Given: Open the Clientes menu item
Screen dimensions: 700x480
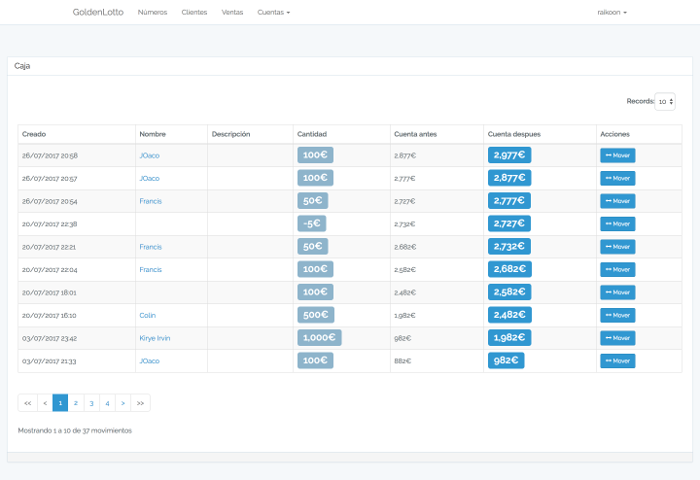Looking at the screenshot, I should pyautogui.click(x=194, y=13).
